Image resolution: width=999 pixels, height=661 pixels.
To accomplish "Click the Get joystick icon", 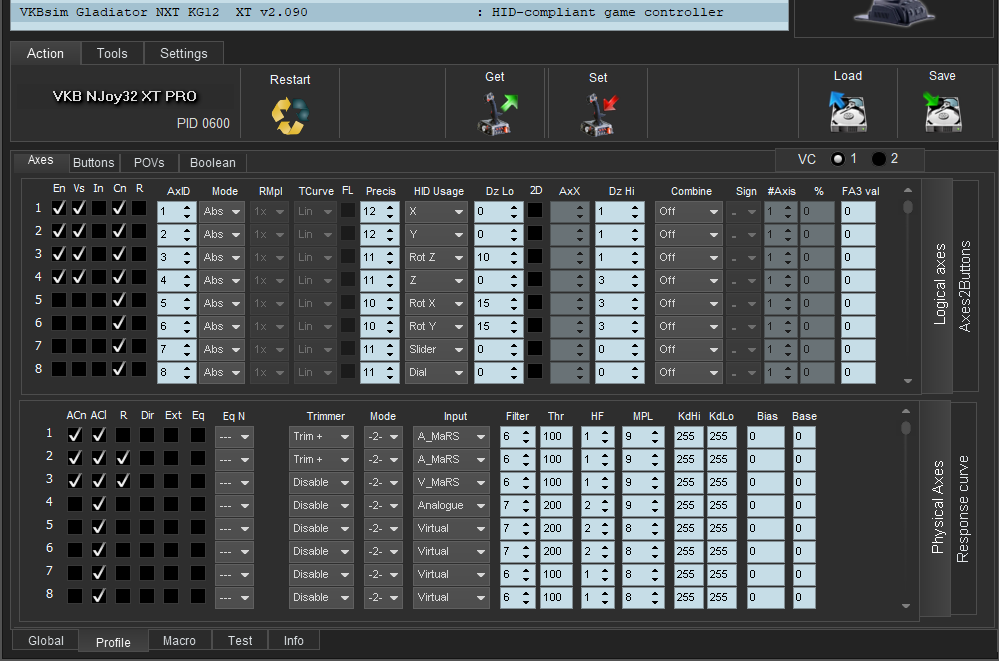I will click(497, 113).
